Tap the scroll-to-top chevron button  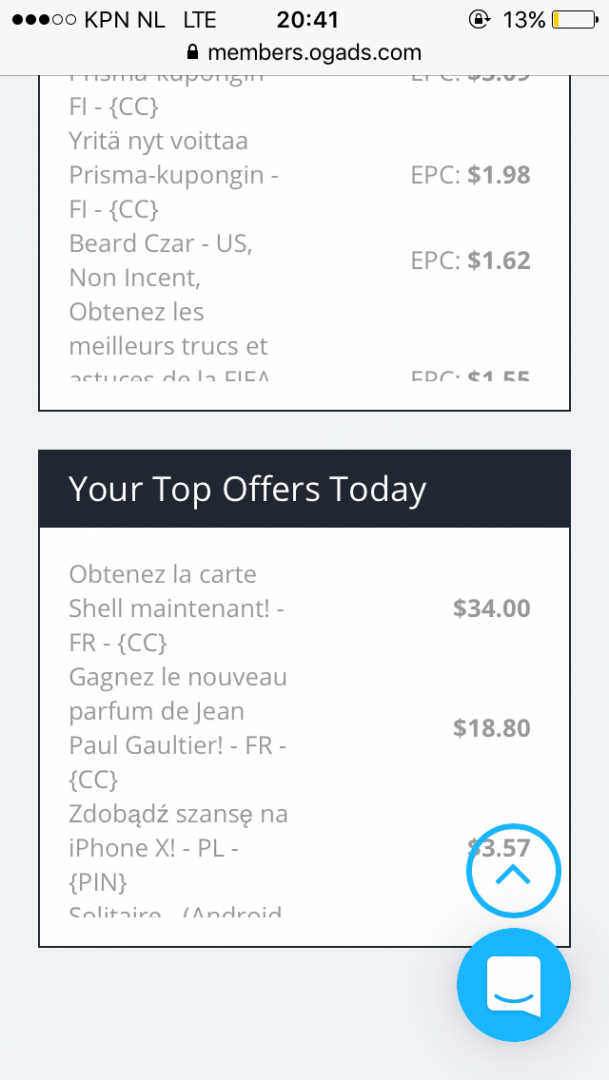click(x=513, y=873)
